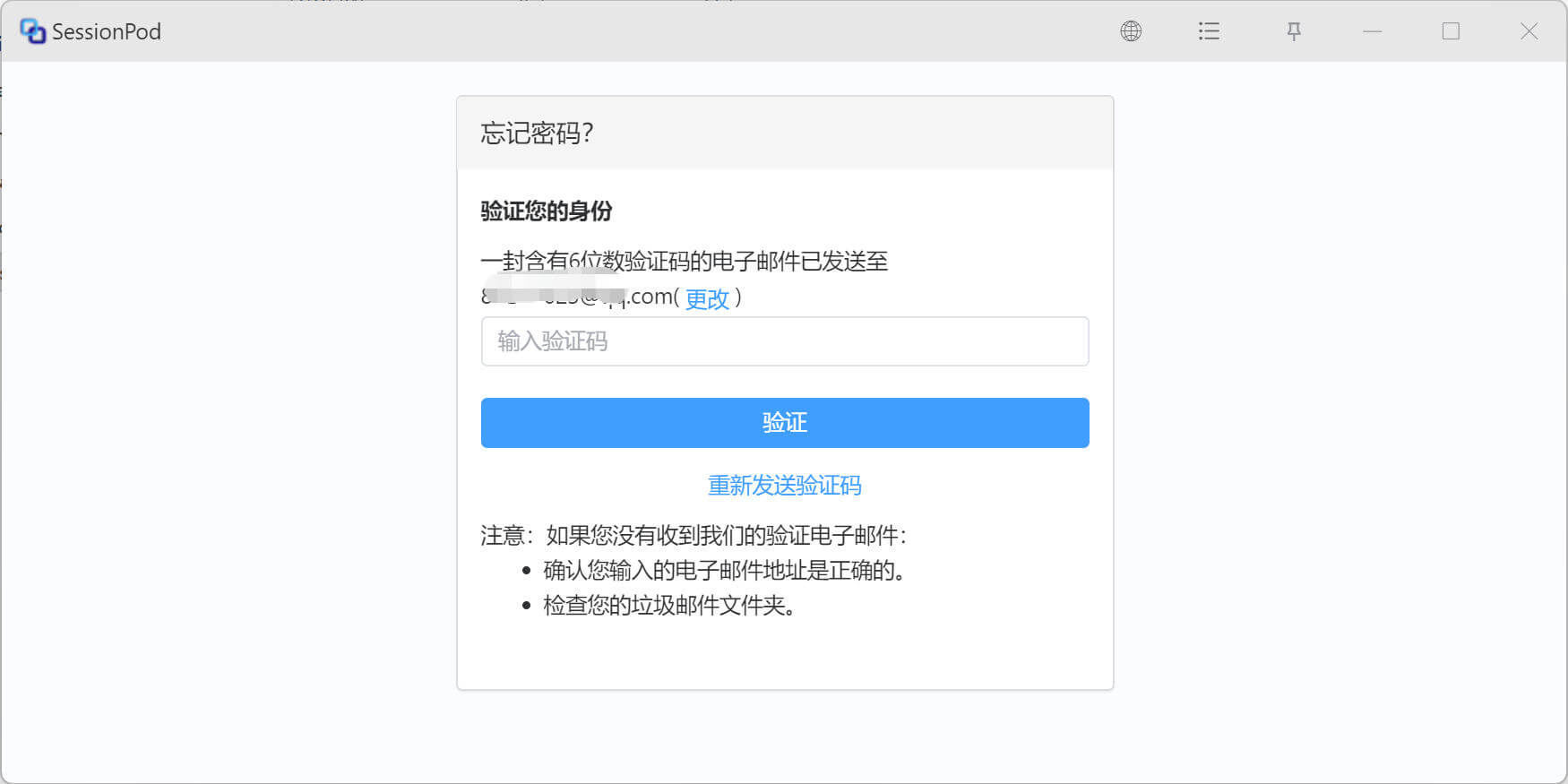The width and height of the screenshot is (1568, 784).
Task: Click the 忘记密码? heading text
Action: tap(537, 134)
